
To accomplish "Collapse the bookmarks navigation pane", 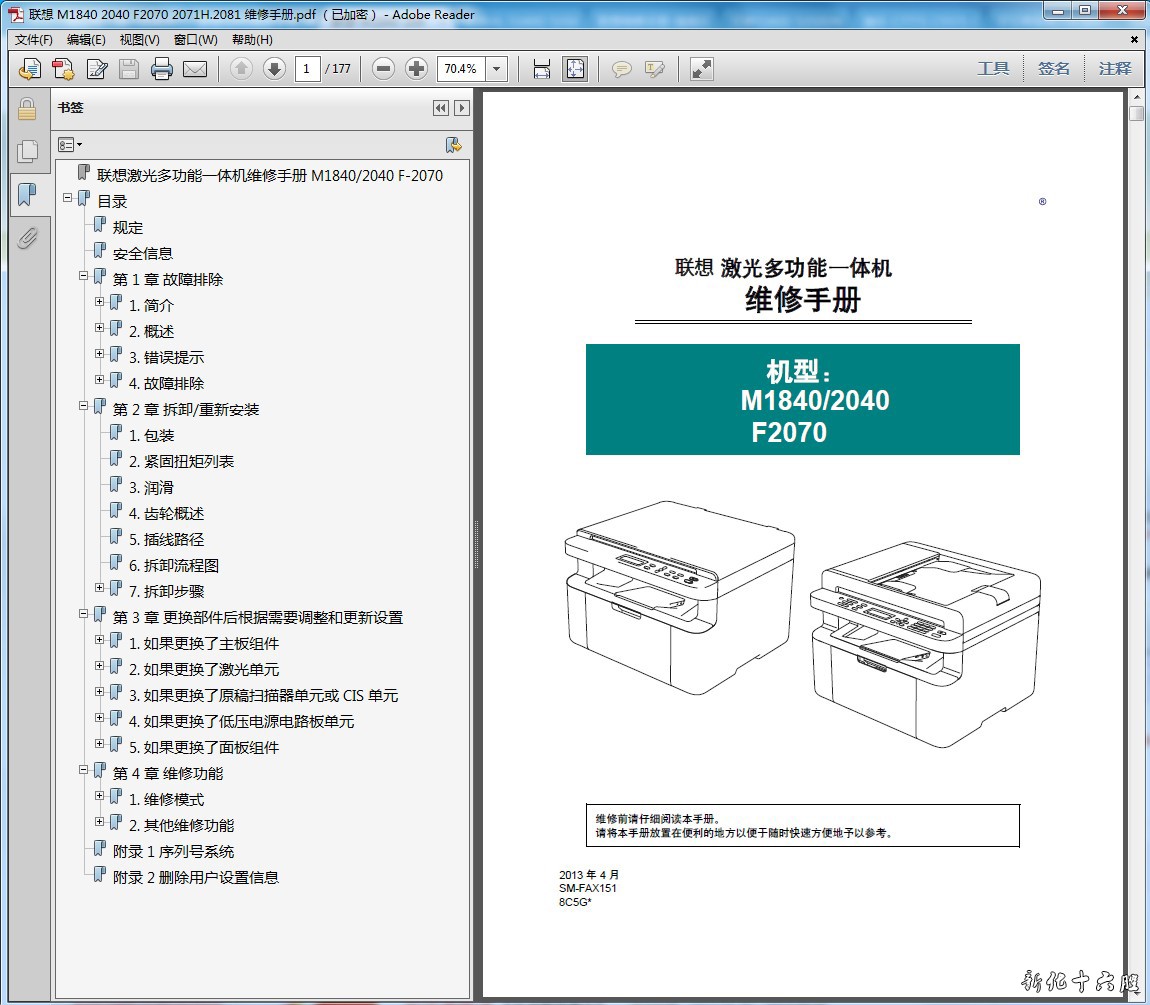I will 440,108.
